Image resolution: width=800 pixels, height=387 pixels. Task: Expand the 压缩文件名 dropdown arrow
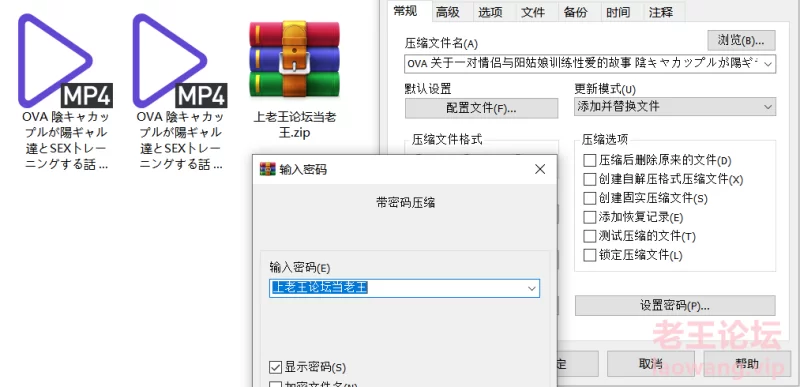click(x=768, y=64)
